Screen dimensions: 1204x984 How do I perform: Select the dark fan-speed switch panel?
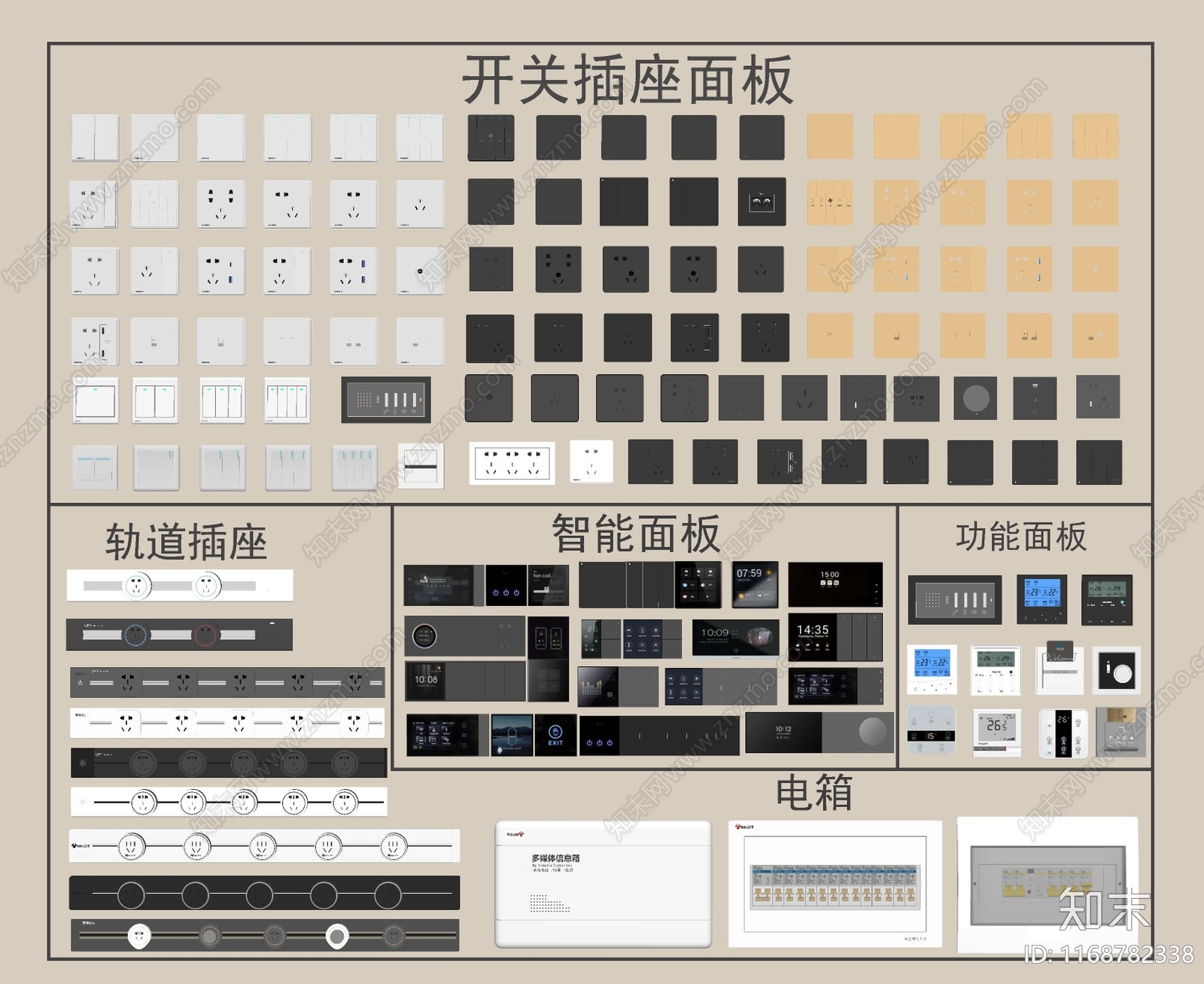point(491,138)
